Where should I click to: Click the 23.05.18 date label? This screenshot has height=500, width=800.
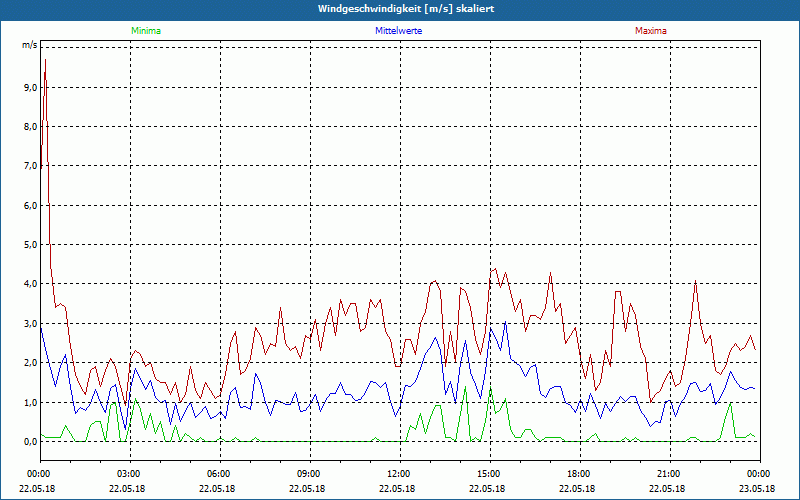[x=757, y=488]
